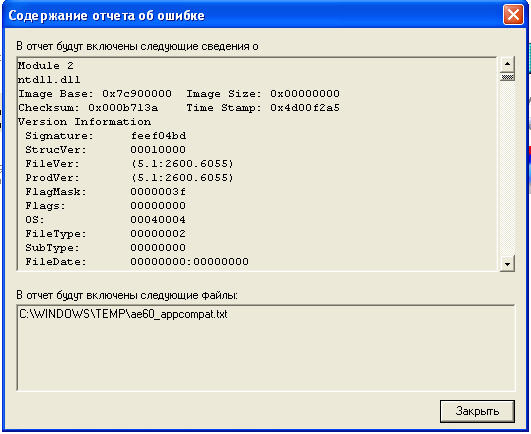Click the FlagMask value 0000003f
Image resolution: width=531 pixels, height=434 pixels.
pos(158,192)
